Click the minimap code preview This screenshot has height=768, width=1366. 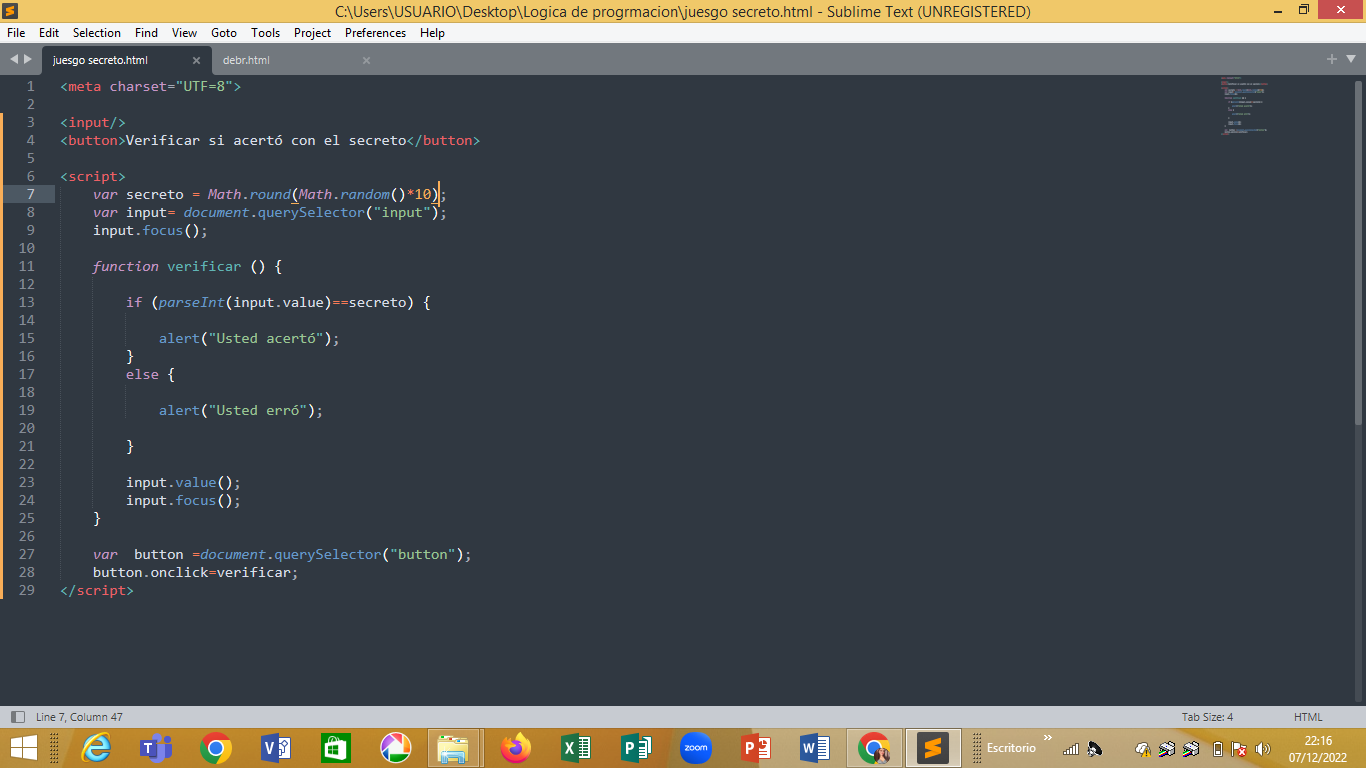[x=1244, y=105]
